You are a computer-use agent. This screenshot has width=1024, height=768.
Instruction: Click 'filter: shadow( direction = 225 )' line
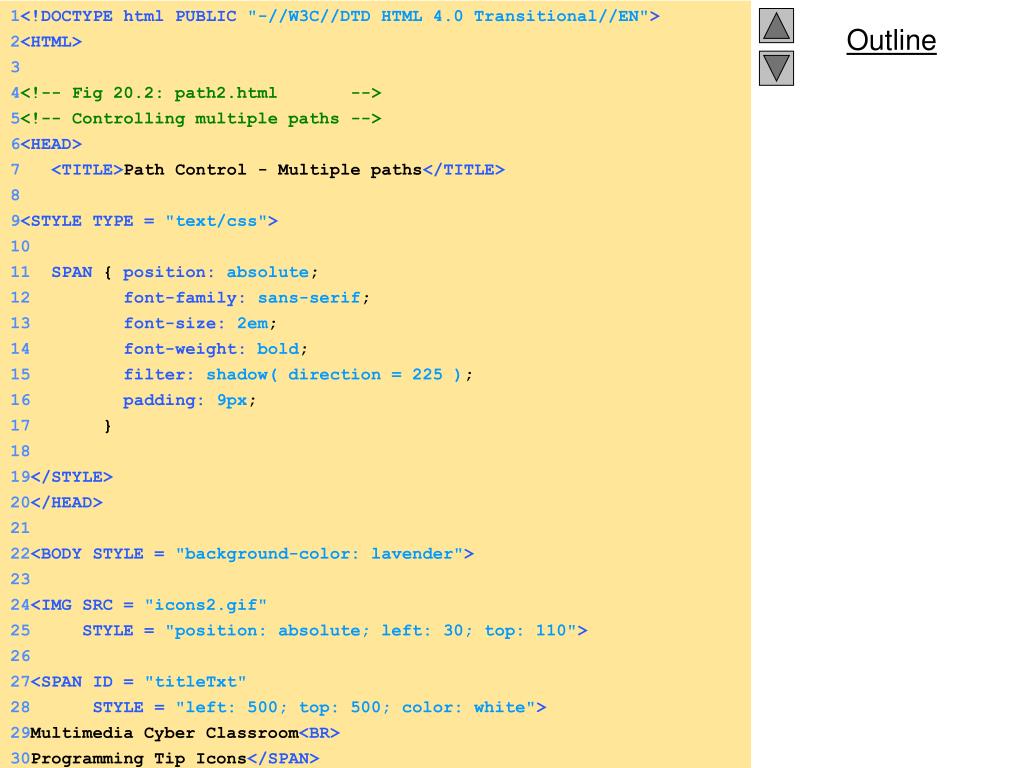298,375
